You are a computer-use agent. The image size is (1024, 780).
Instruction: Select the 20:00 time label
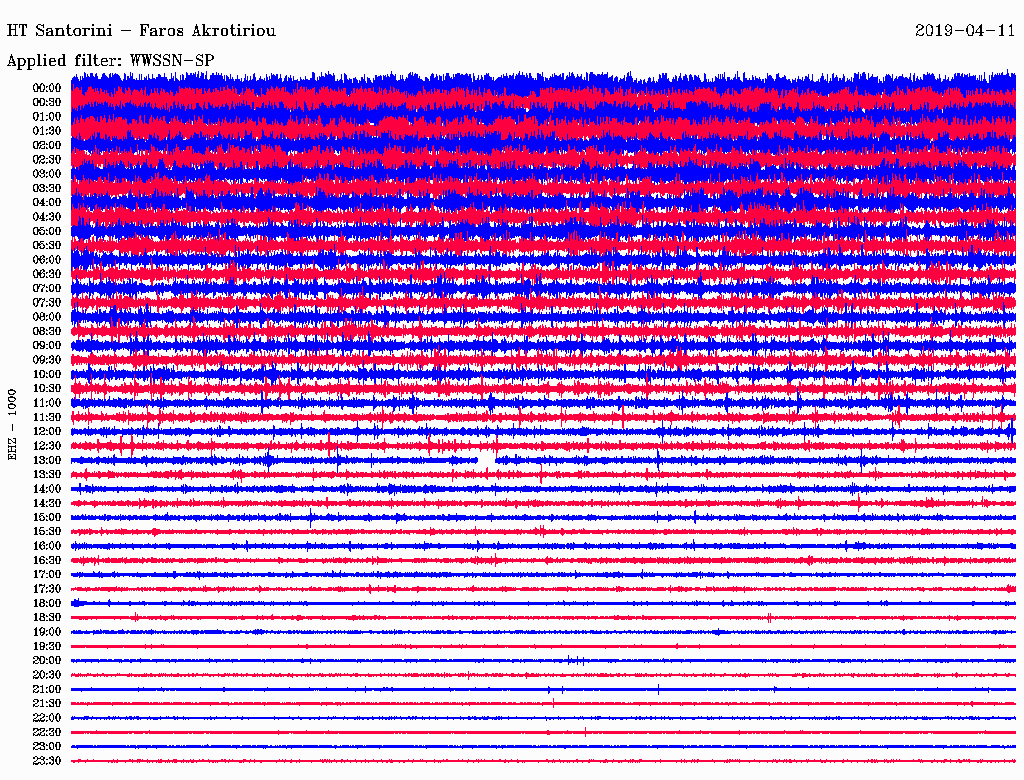[47, 661]
